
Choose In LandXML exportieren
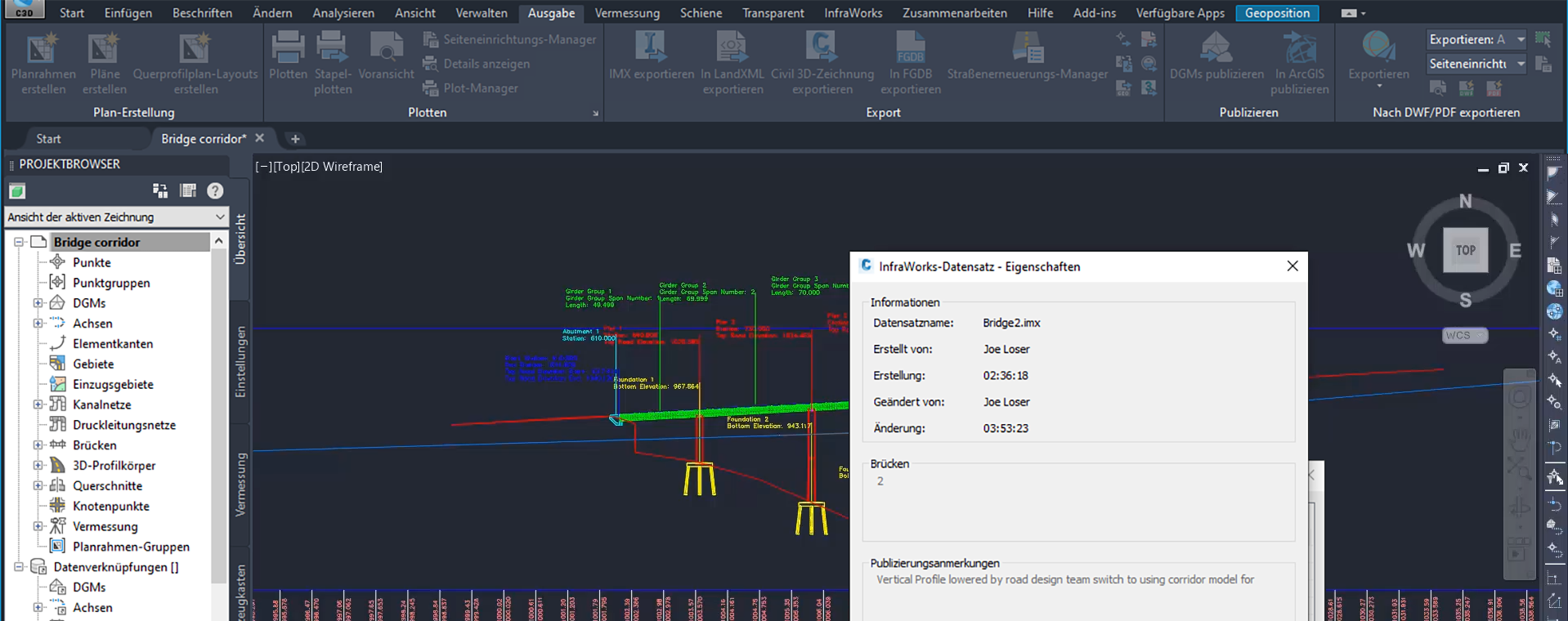pos(732,63)
